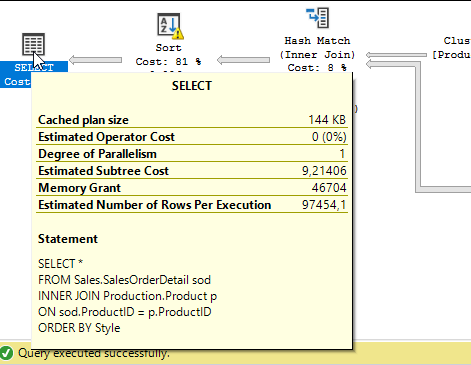Click 'Estimated Number of Rows Per Execution'
Viewport: 471px width, 365px height.
[x=155, y=205]
